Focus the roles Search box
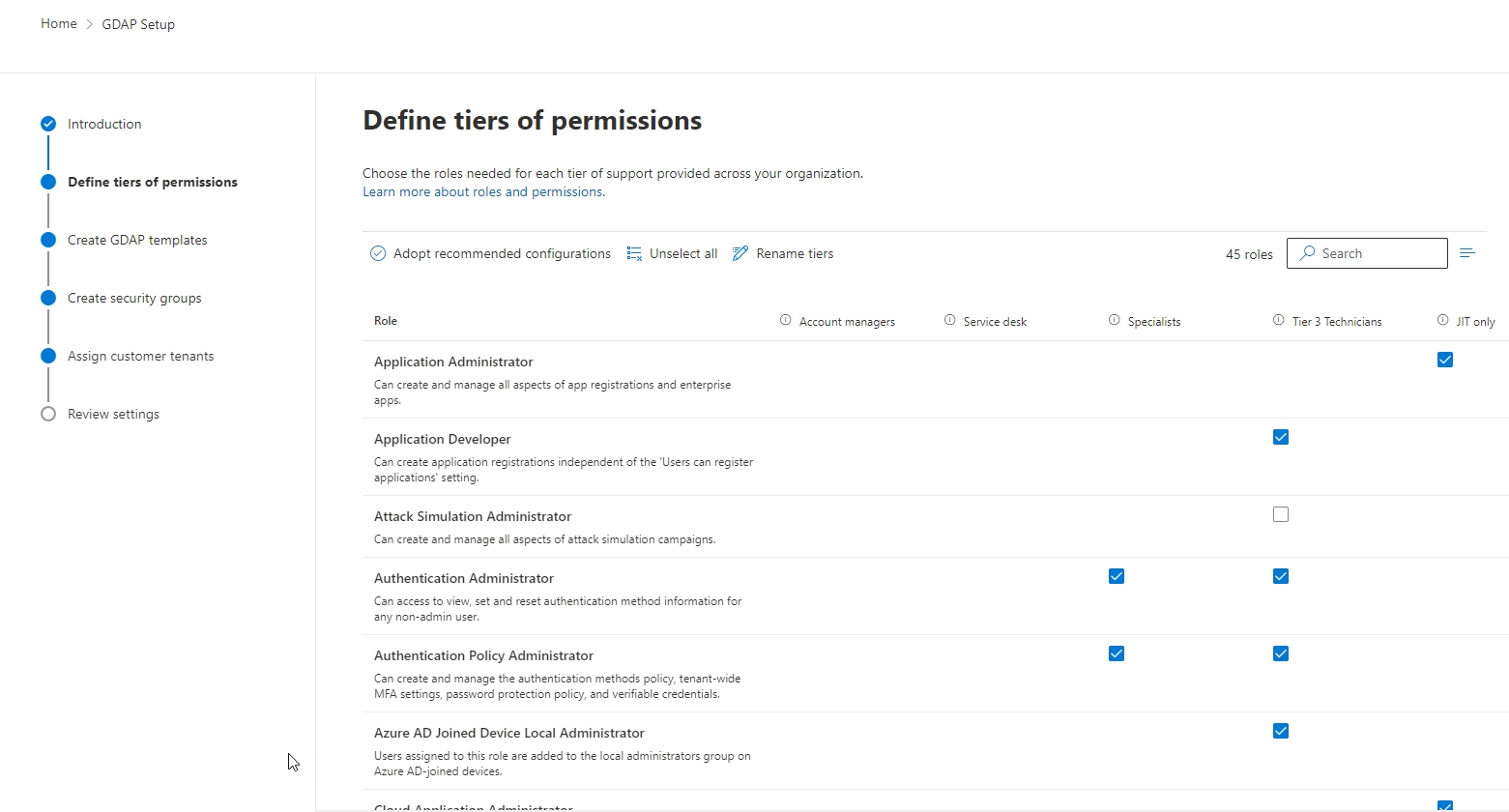This screenshot has height=812, width=1509. [1367, 253]
